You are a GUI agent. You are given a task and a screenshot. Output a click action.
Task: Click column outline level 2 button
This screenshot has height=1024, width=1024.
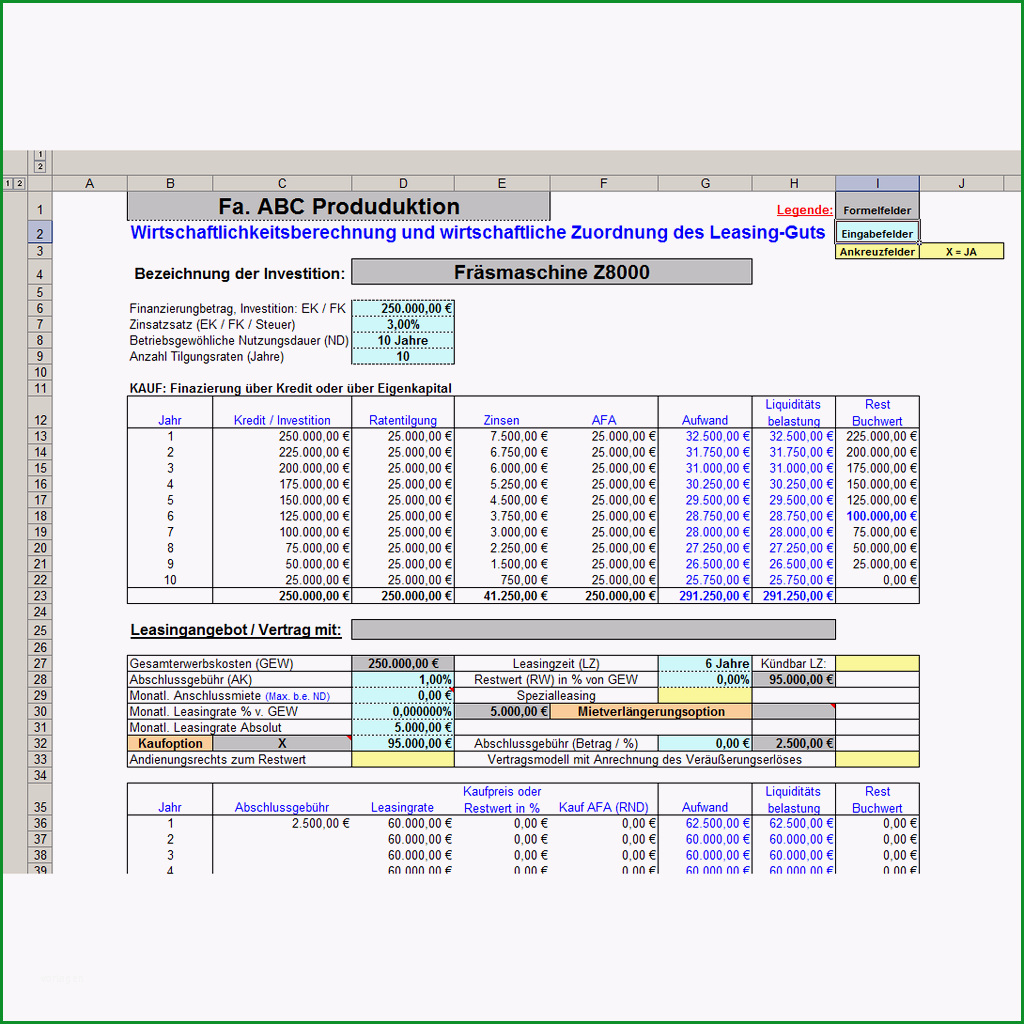pyautogui.click(x=40, y=167)
